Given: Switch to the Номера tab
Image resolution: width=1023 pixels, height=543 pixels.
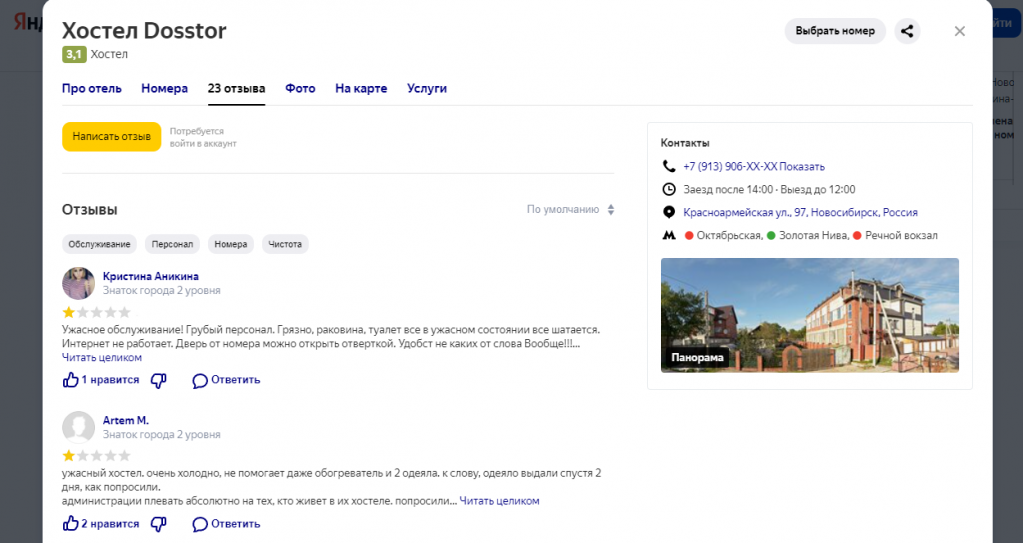Looking at the screenshot, I should pos(164,88).
